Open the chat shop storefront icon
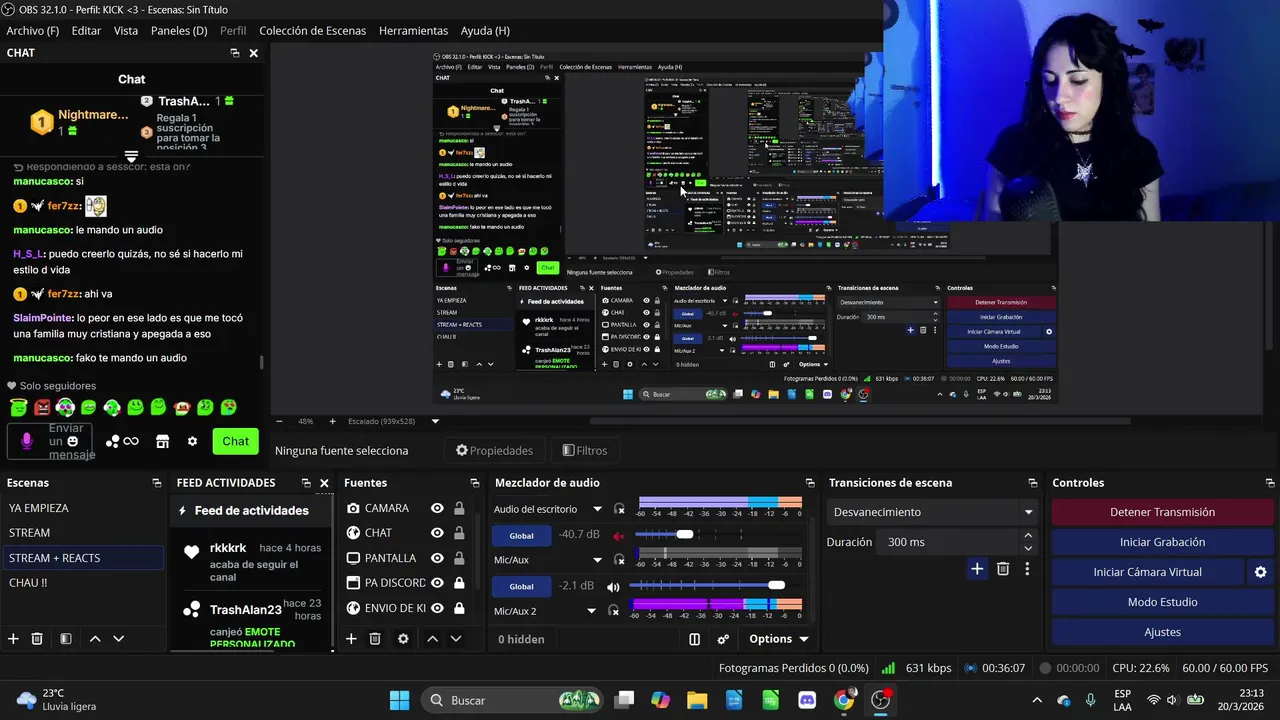1280x720 pixels. 162,441
